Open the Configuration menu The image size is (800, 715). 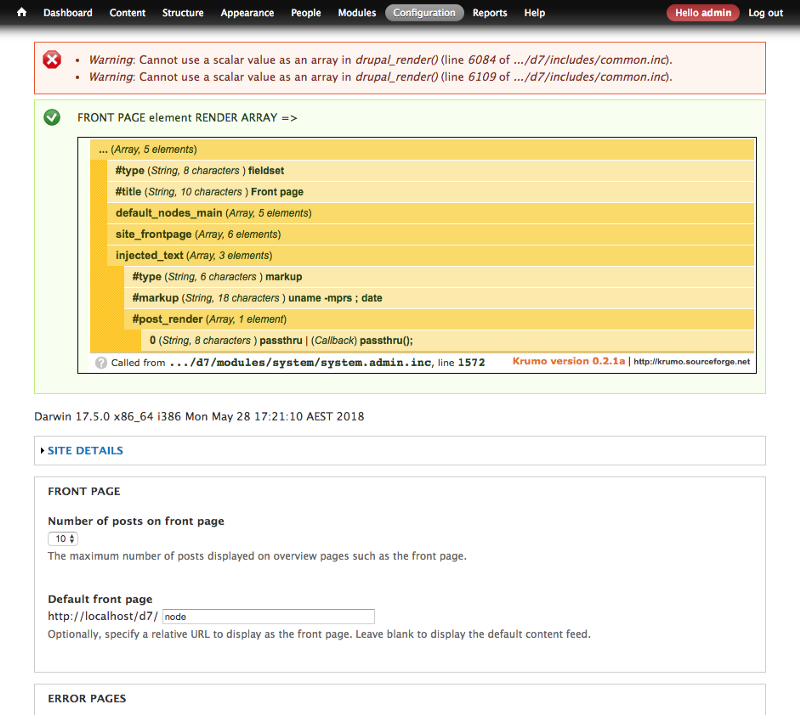click(x=424, y=13)
